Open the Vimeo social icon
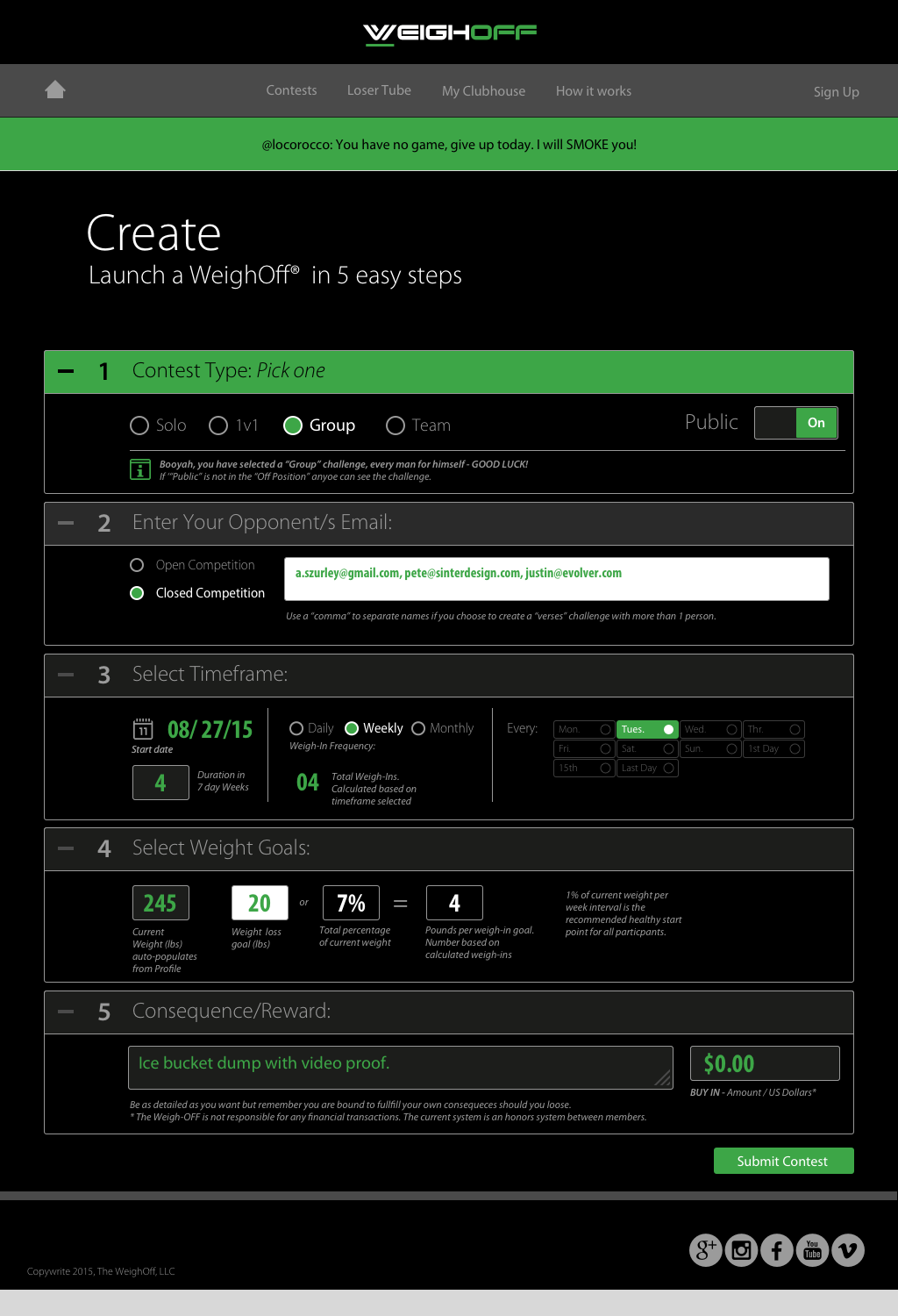This screenshot has height=1316, width=898. 848,1250
